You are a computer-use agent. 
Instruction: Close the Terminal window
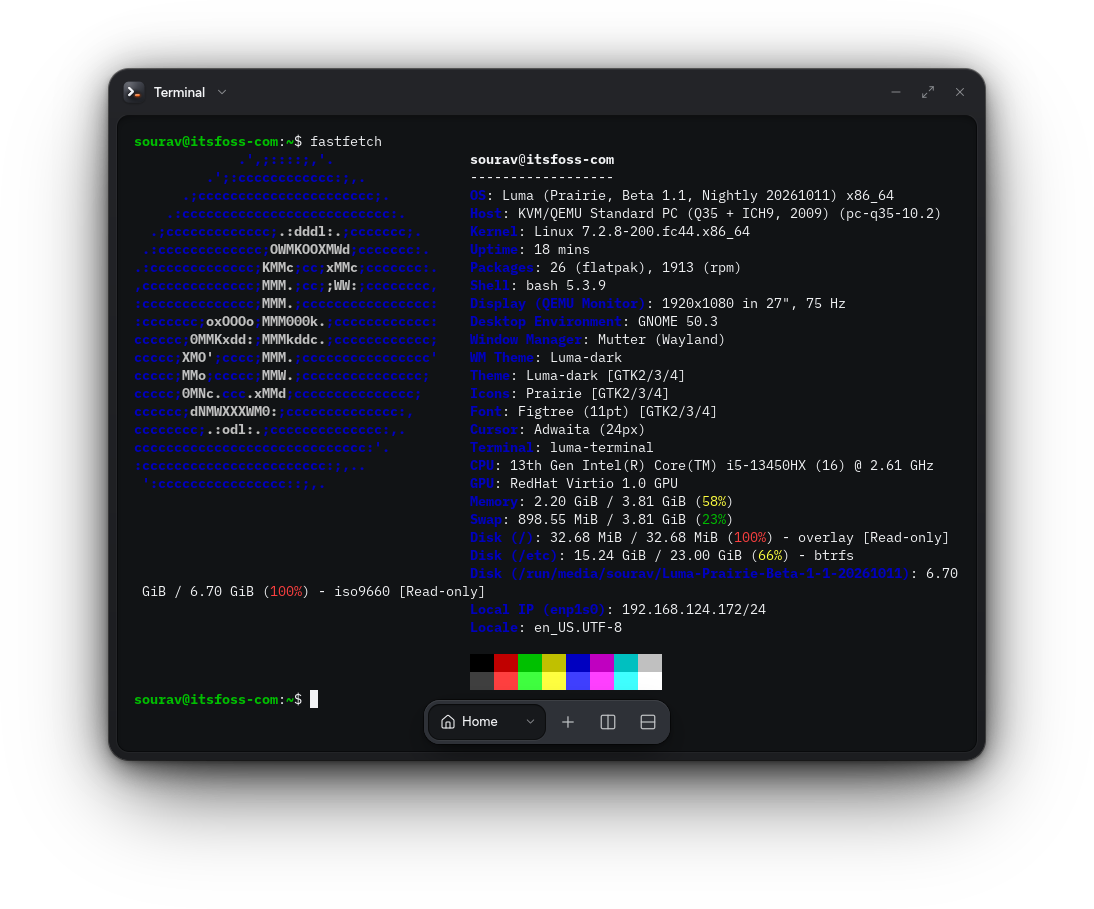[x=960, y=92]
